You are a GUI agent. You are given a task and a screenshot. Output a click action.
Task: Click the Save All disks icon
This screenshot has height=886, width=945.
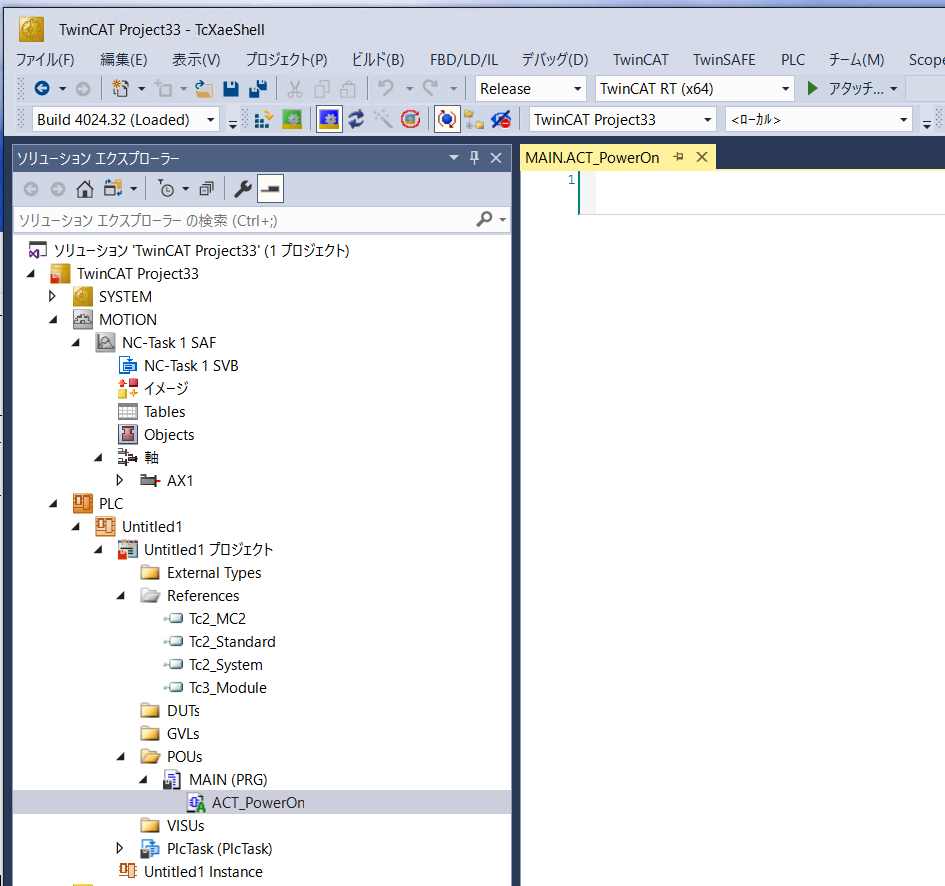(258, 89)
